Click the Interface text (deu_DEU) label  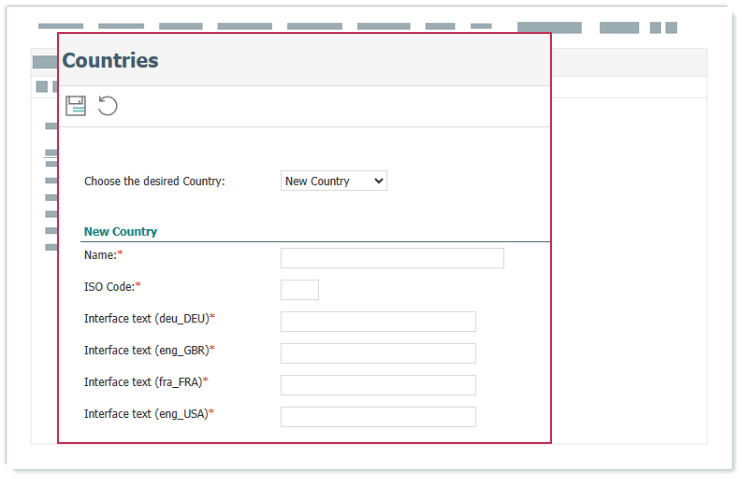[146, 318]
